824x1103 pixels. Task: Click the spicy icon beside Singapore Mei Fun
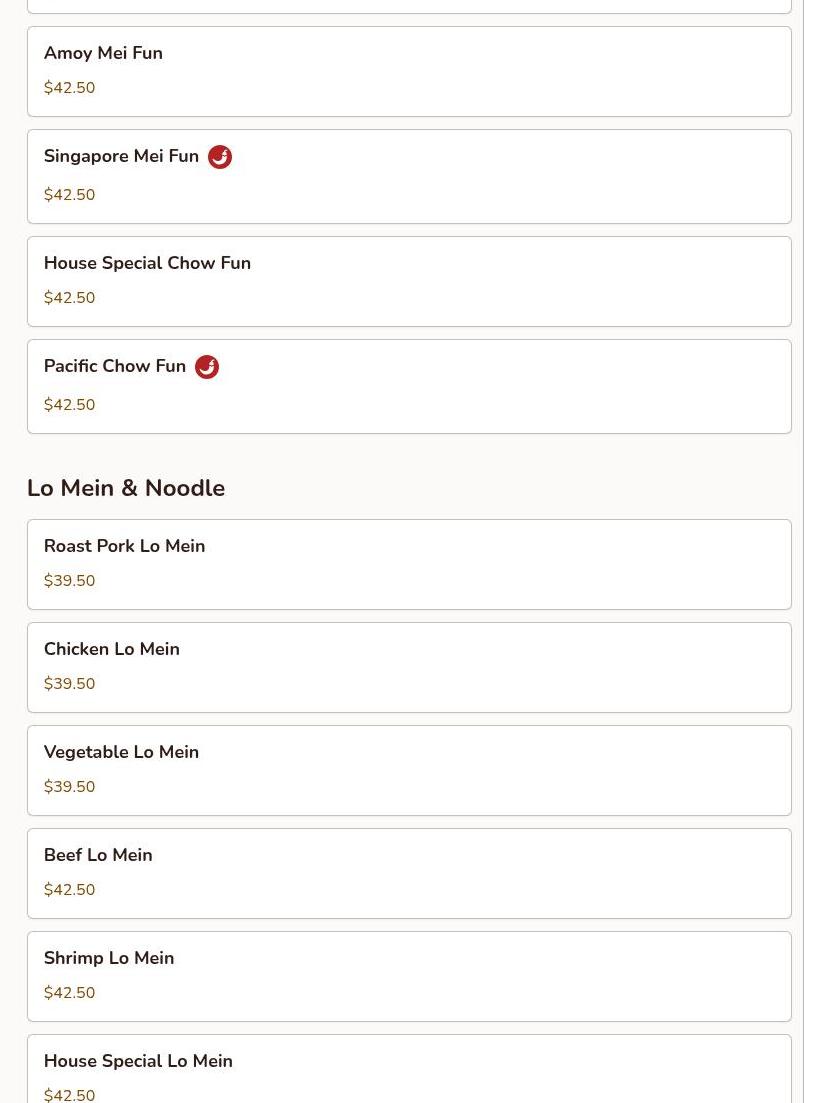click(x=220, y=157)
